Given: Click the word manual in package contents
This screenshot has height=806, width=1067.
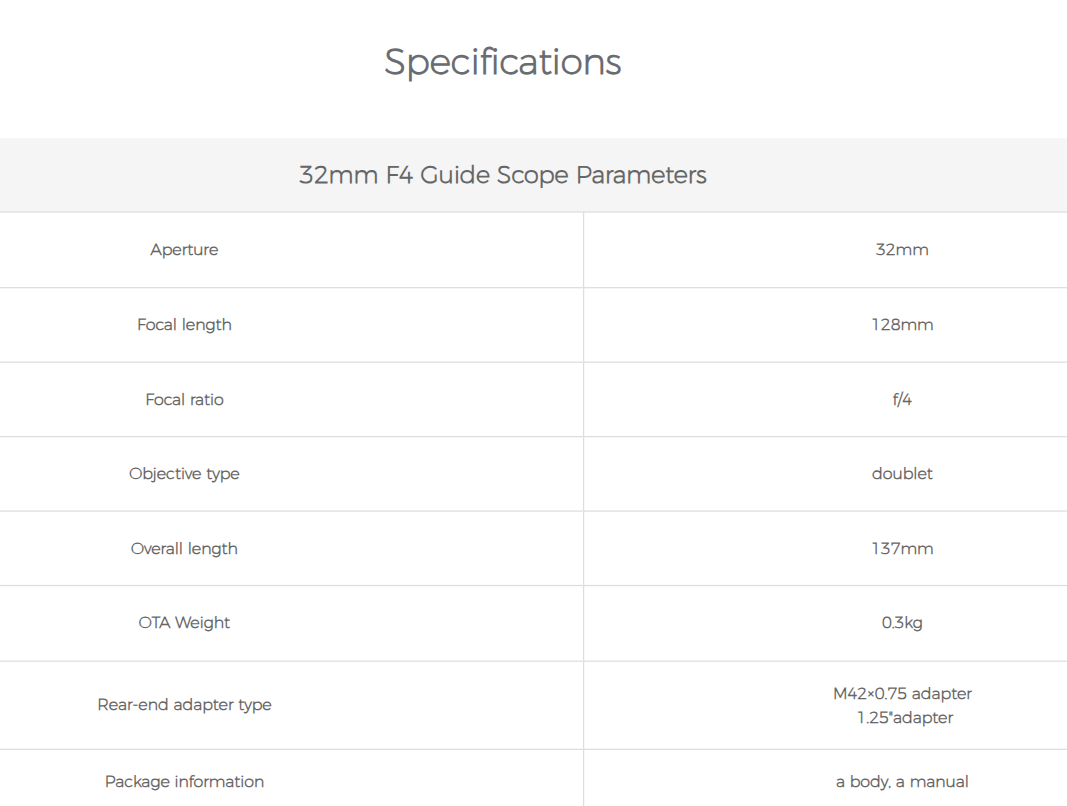Looking at the screenshot, I should tap(941, 782).
